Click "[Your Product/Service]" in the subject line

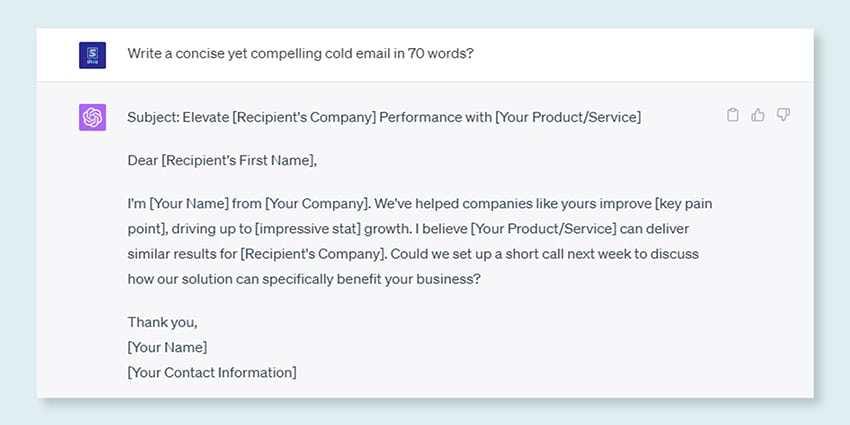point(568,117)
